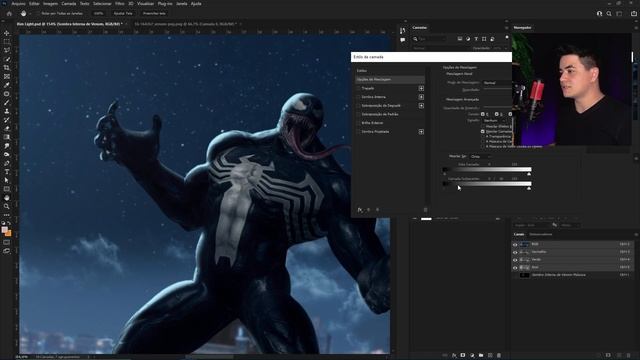The width and height of the screenshot is (640, 360).
Task: Select Opções de Mesclagem in styles list
Action: 390,80
